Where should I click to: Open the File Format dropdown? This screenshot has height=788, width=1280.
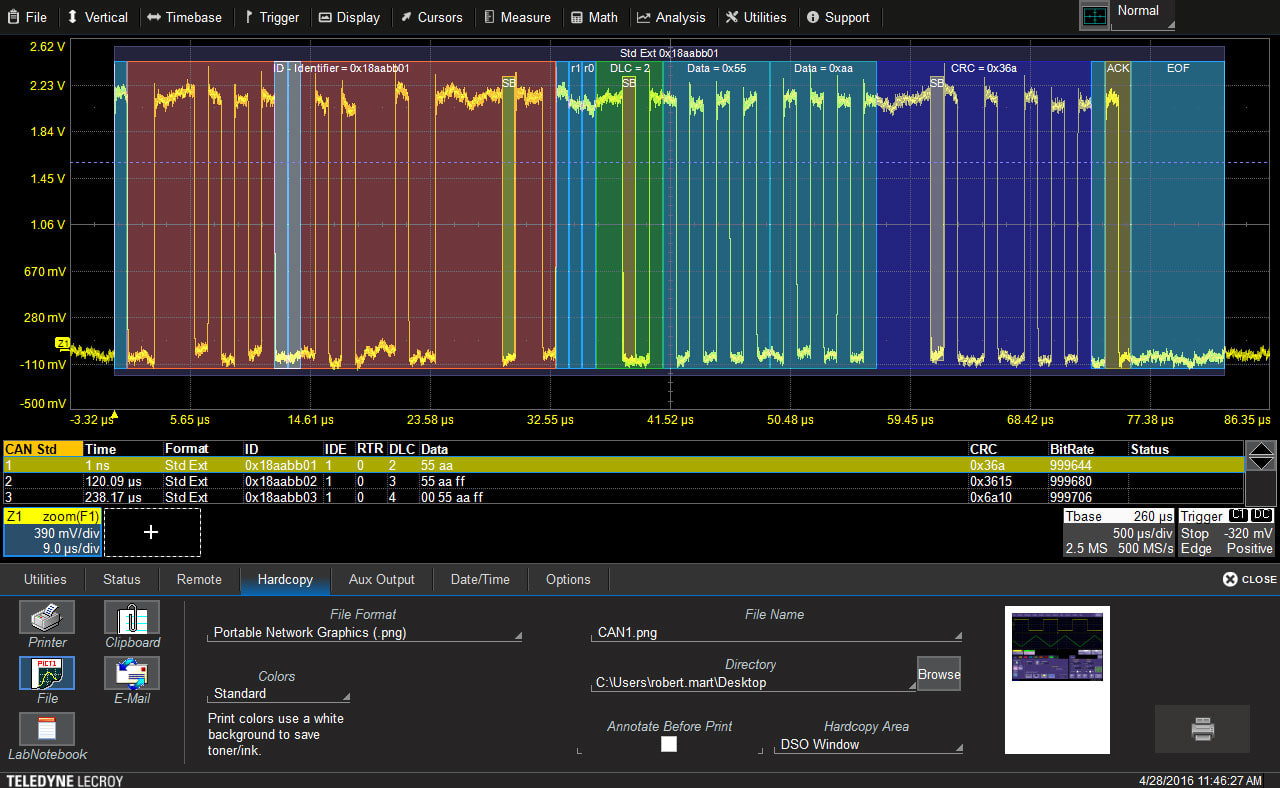coord(364,632)
